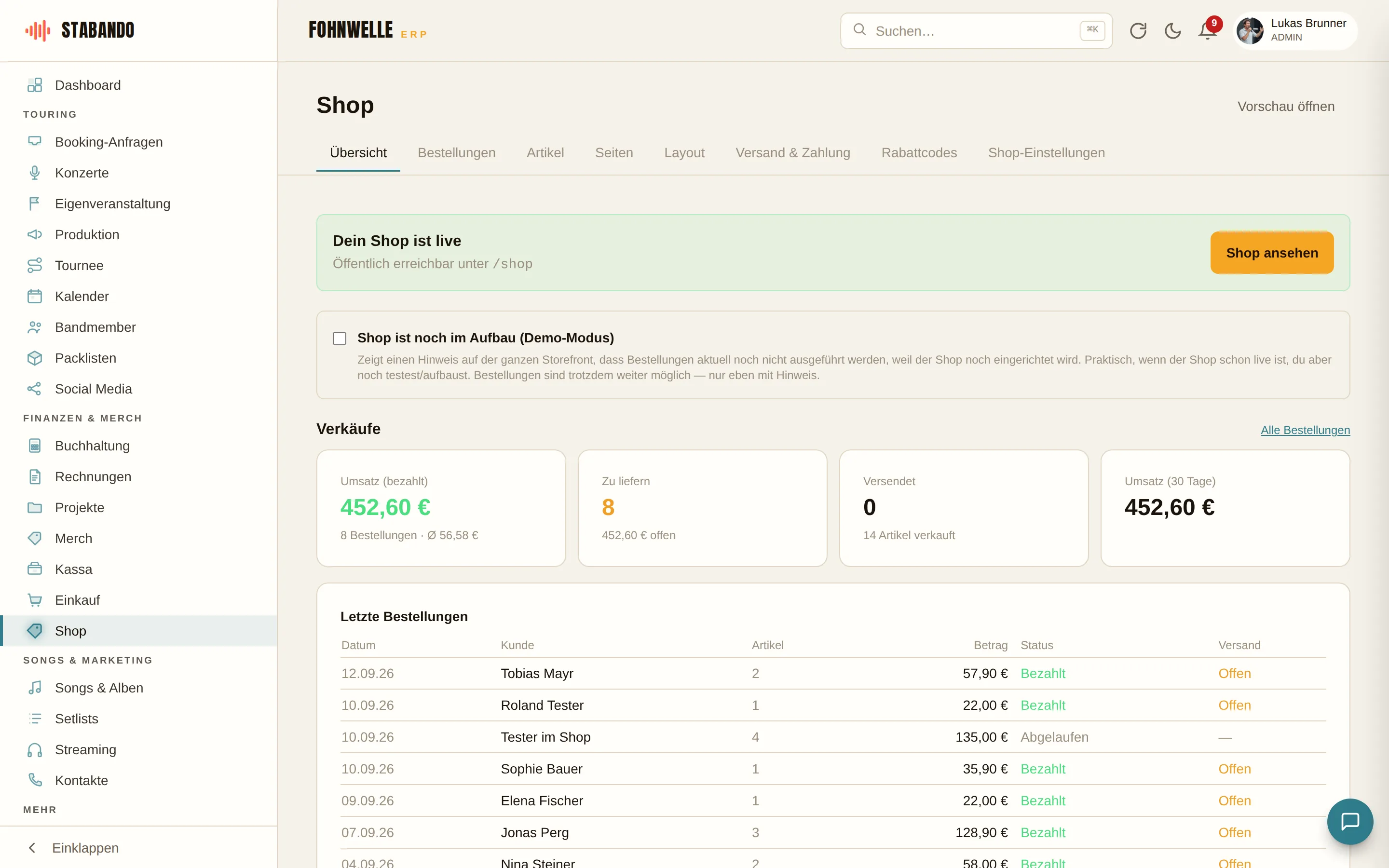Click the Kalender calendar icon
Image resolution: width=1389 pixels, height=868 pixels.
[x=35, y=296]
